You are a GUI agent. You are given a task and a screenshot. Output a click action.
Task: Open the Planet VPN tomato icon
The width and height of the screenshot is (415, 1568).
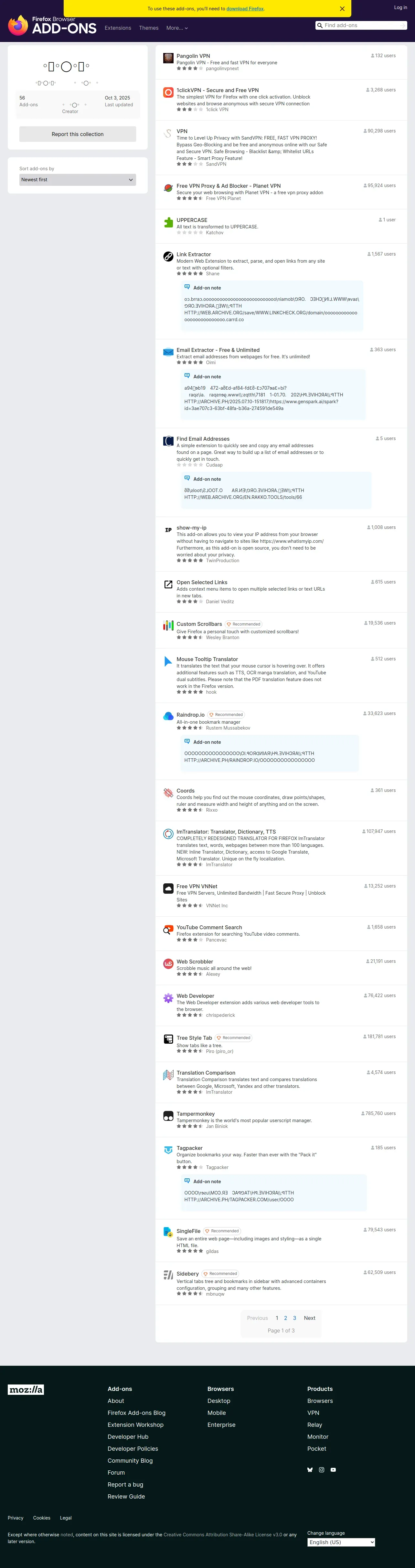tap(168, 188)
